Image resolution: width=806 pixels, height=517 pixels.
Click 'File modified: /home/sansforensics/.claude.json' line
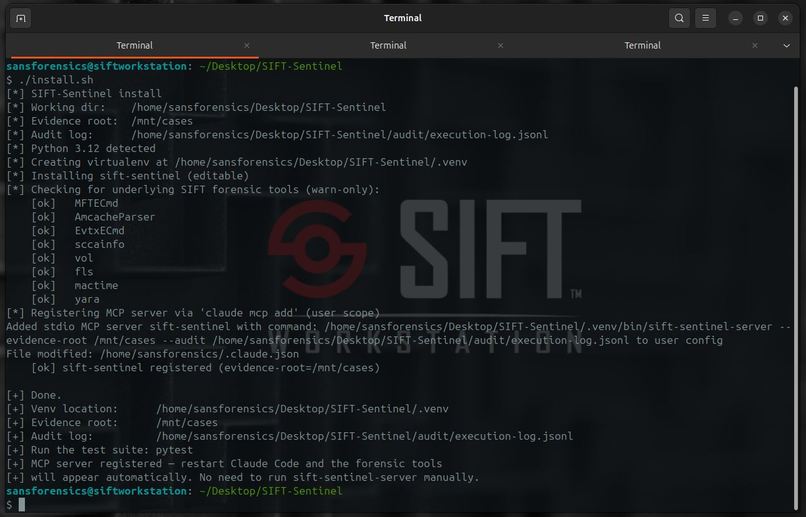coord(153,354)
